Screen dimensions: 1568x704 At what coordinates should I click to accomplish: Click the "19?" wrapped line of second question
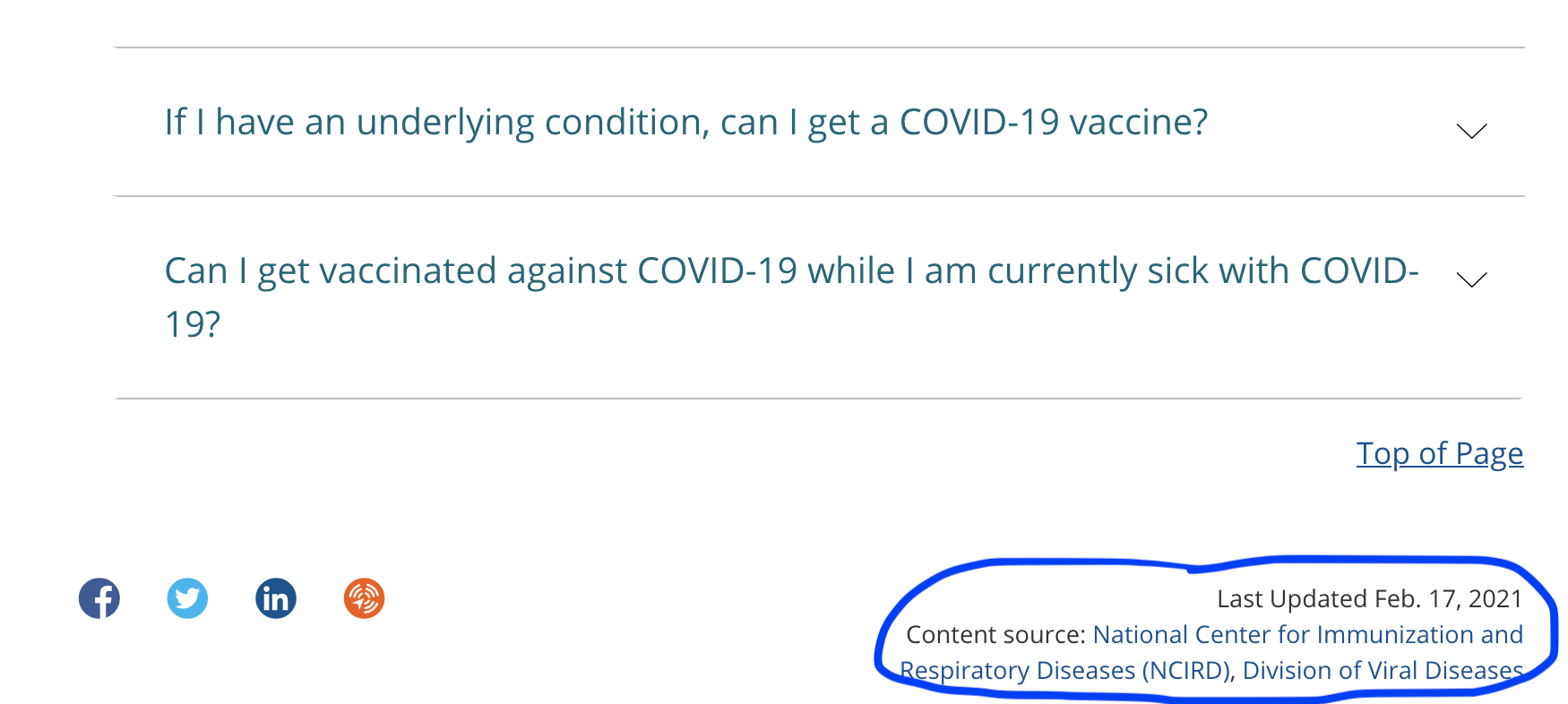coord(193,324)
